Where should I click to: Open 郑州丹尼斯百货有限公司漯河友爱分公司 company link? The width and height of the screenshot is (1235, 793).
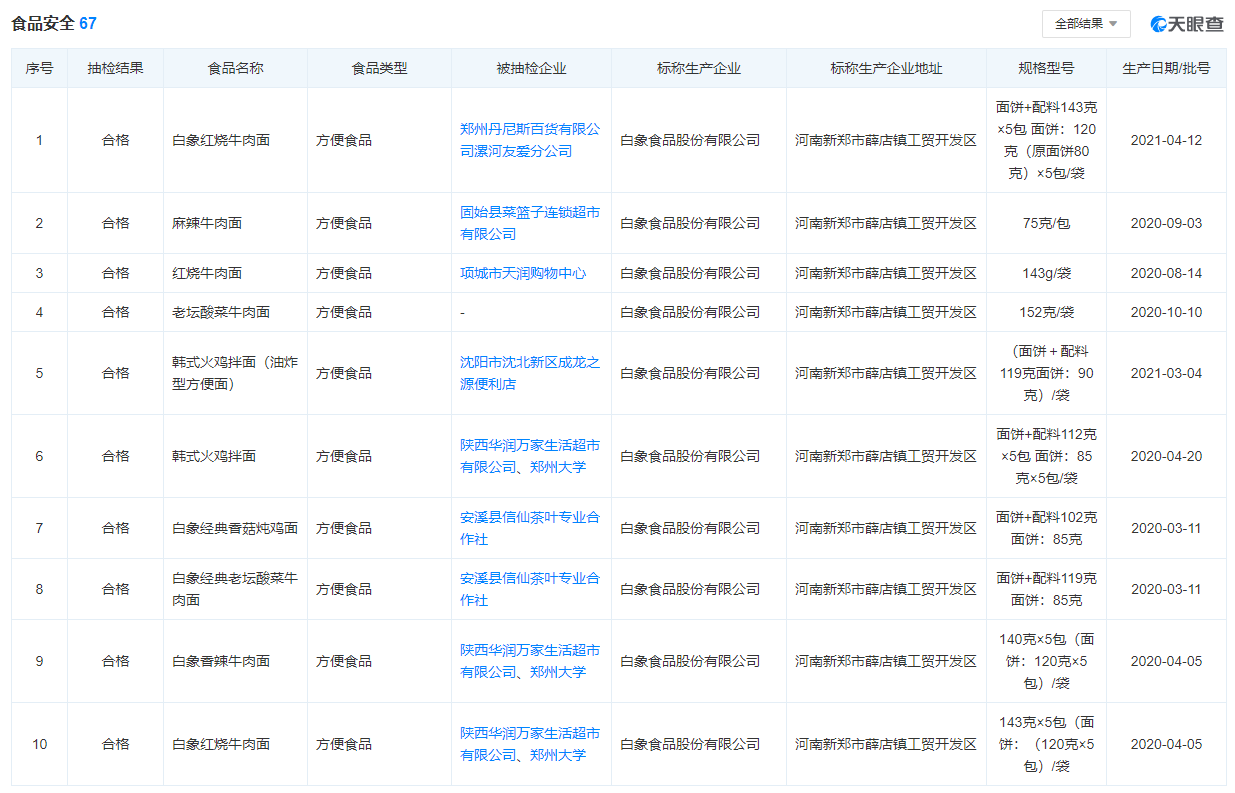point(531,140)
